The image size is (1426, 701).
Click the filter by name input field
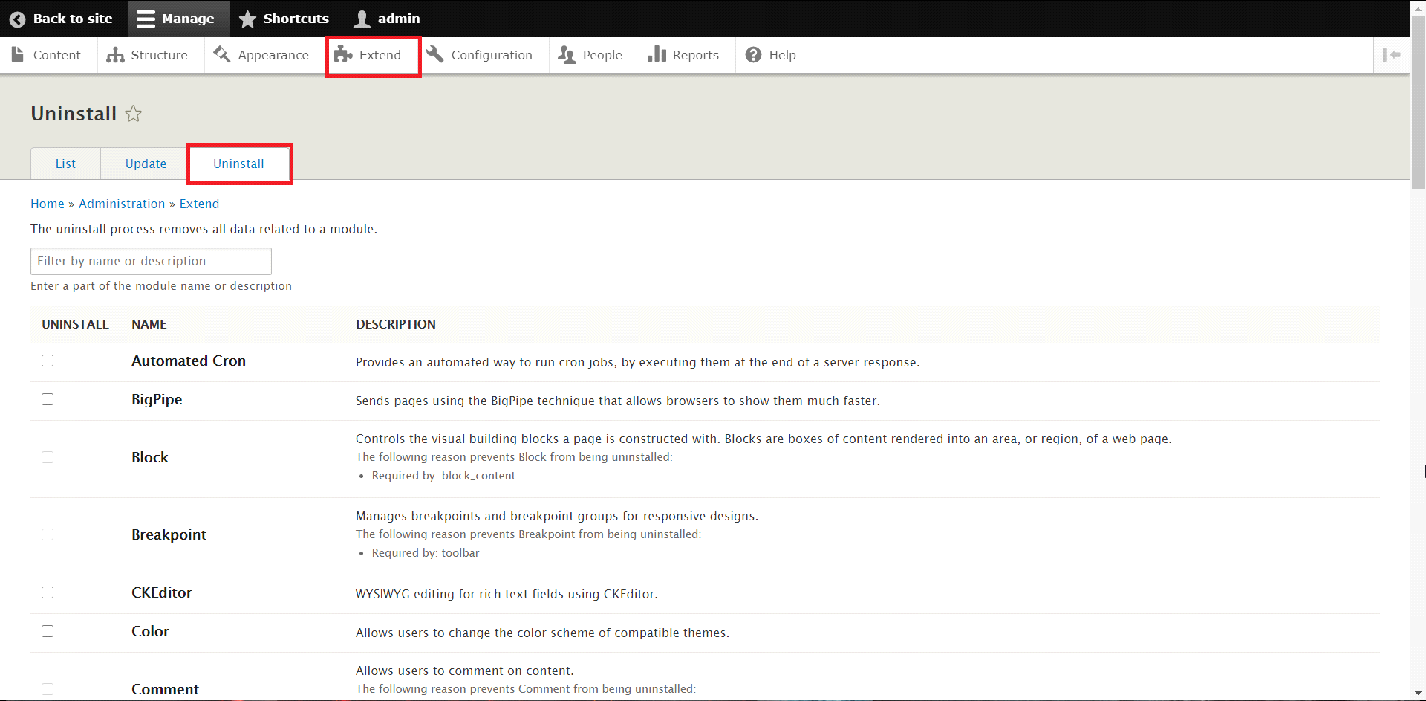click(x=151, y=261)
